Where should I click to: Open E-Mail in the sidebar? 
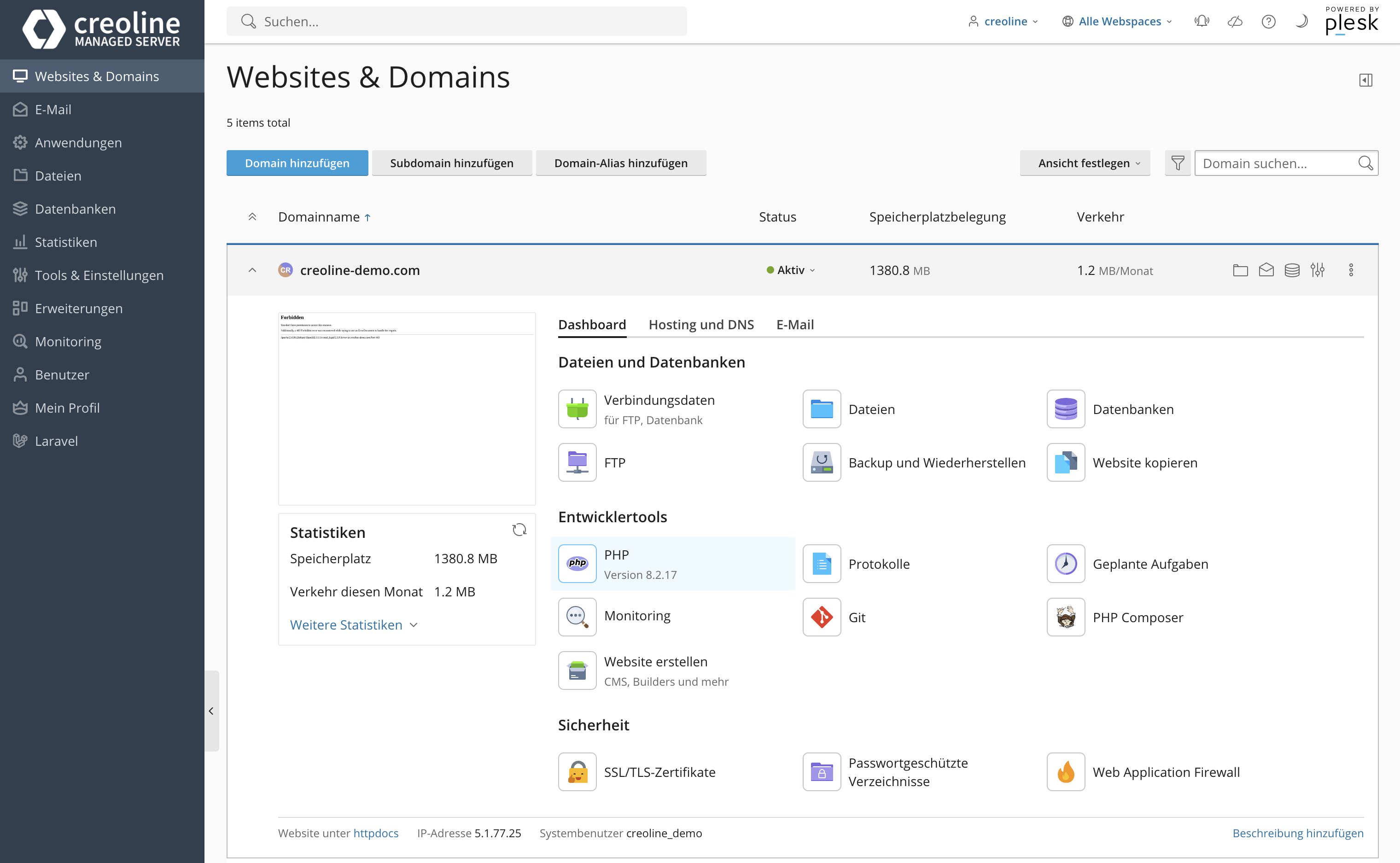tap(102, 110)
